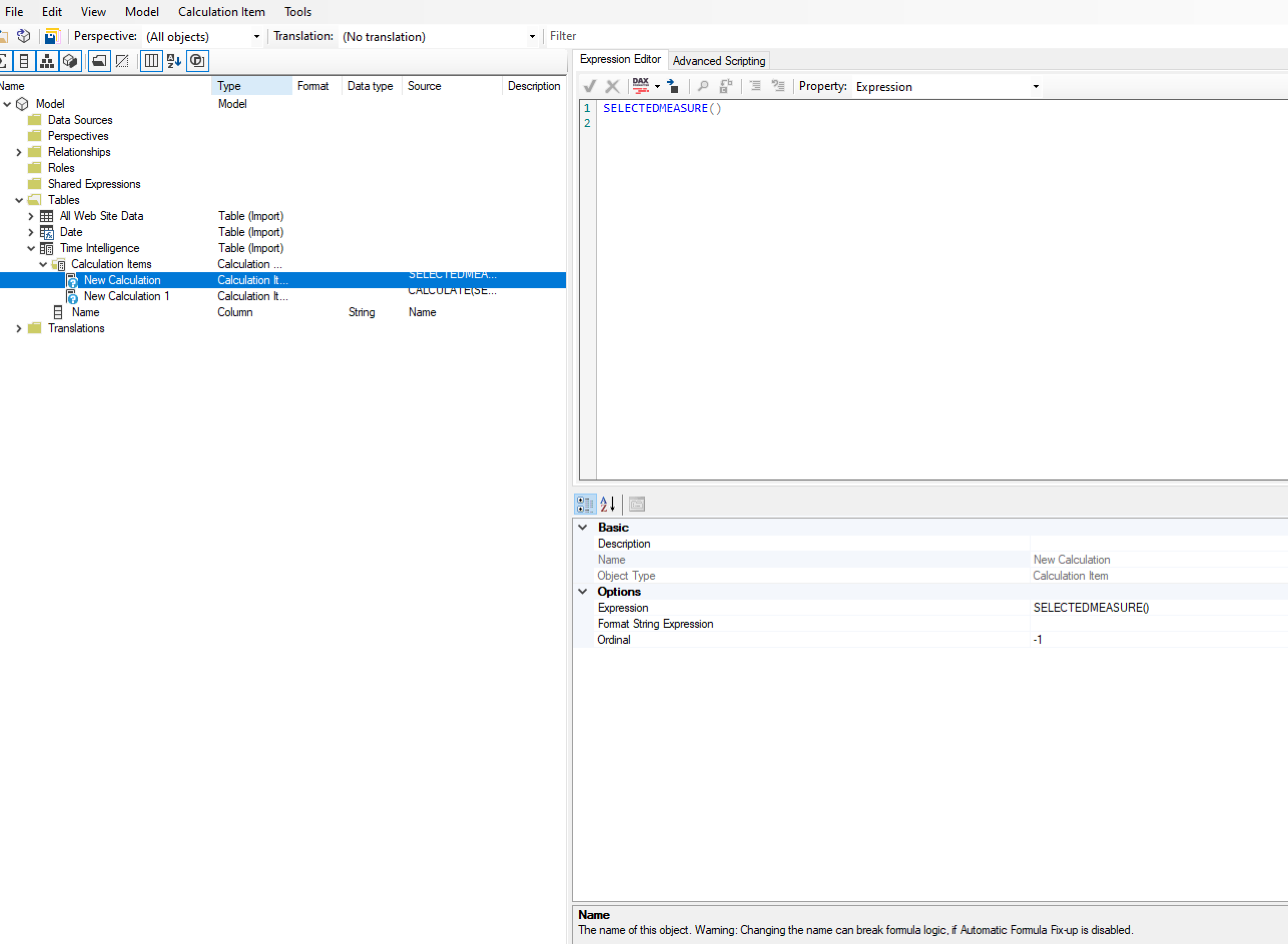Viewport: 1288px width, 944px height.
Task: Toggle the categorized view in properties panel
Action: pos(585,504)
